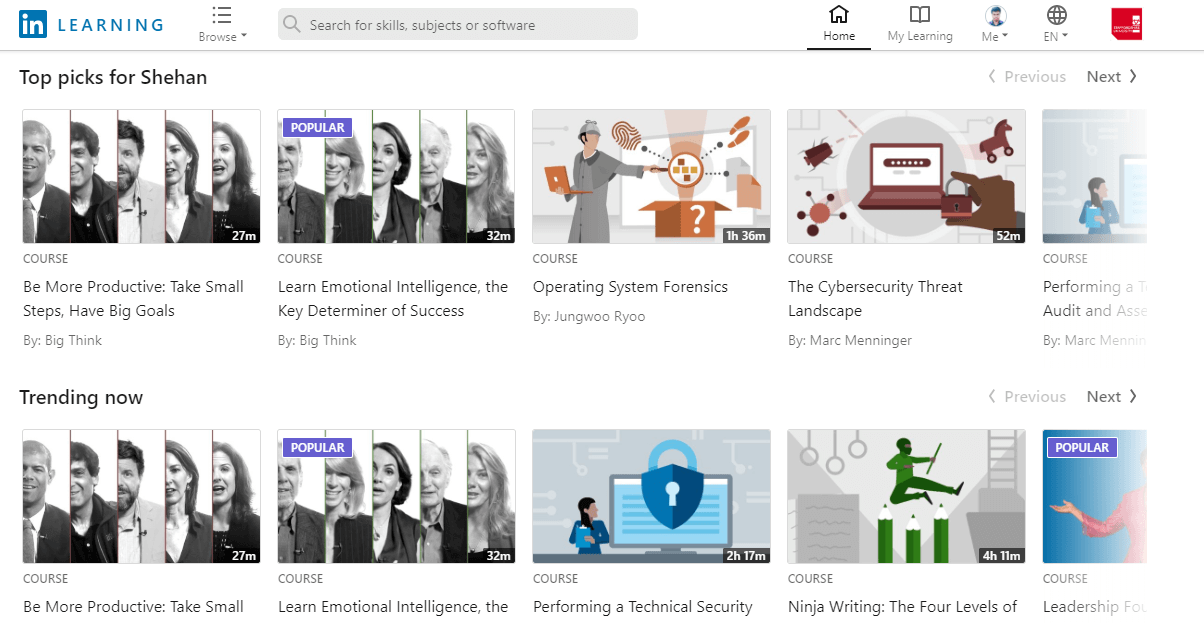Click Previous in Trending now row
The image size is (1204, 623).
tap(1027, 397)
